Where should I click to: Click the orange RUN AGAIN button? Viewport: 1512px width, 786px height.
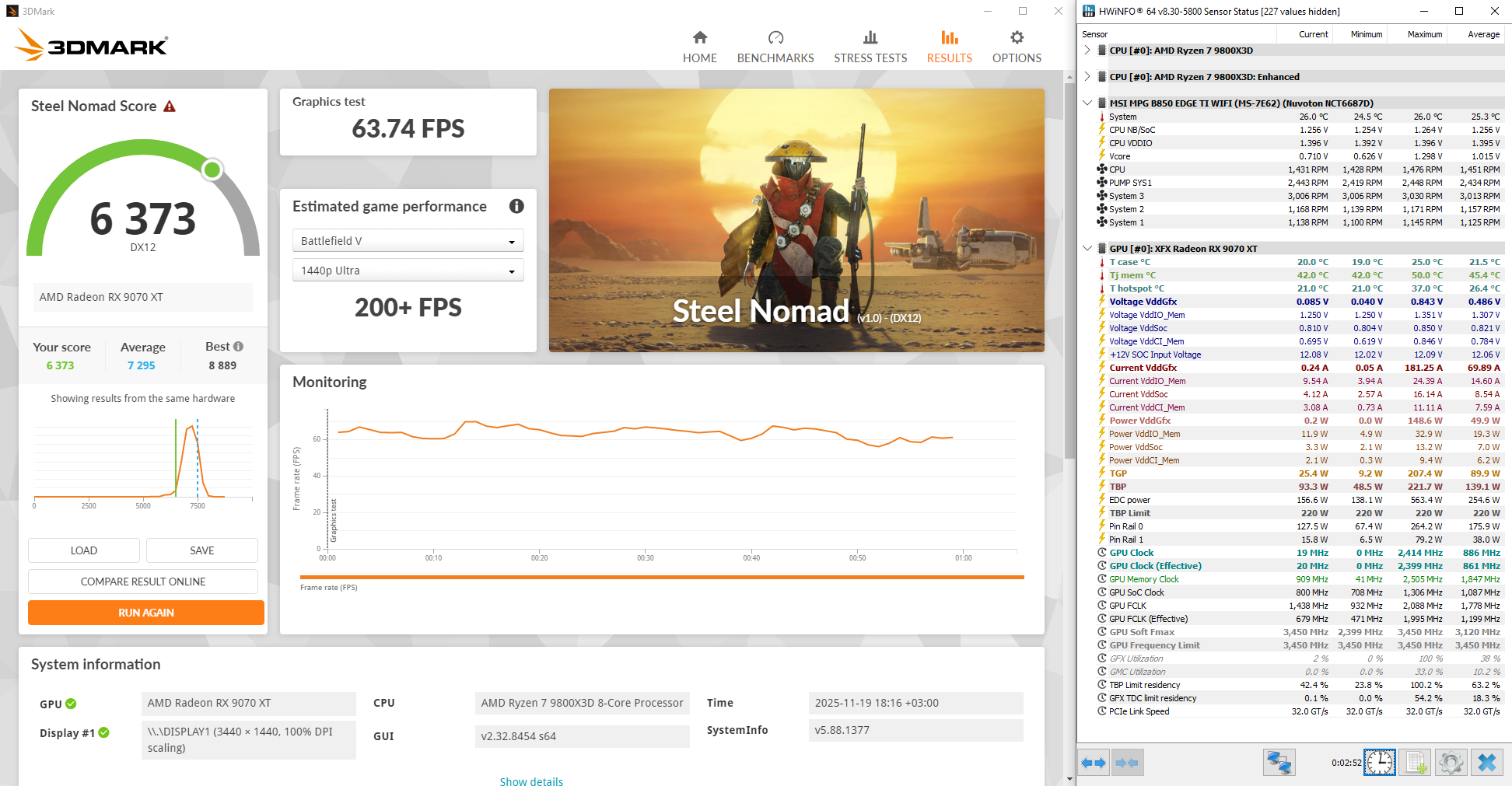[x=146, y=613]
